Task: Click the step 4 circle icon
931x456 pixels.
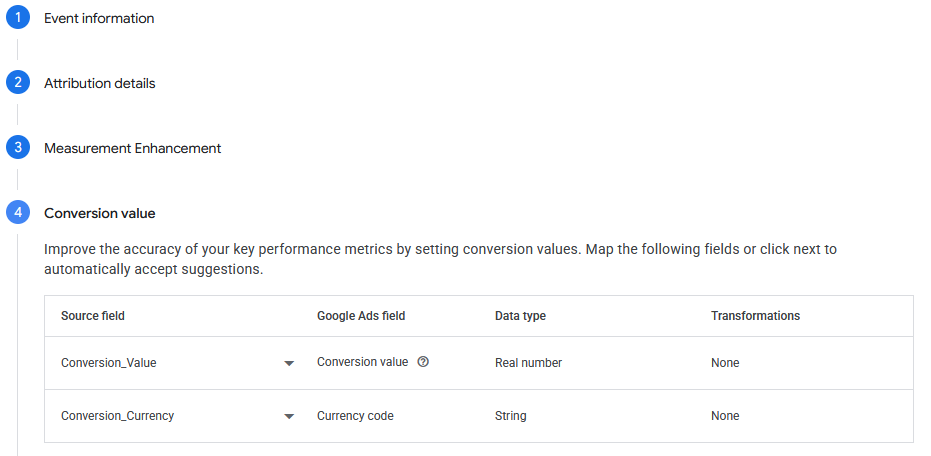Action: pyautogui.click(x=18, y=213)
